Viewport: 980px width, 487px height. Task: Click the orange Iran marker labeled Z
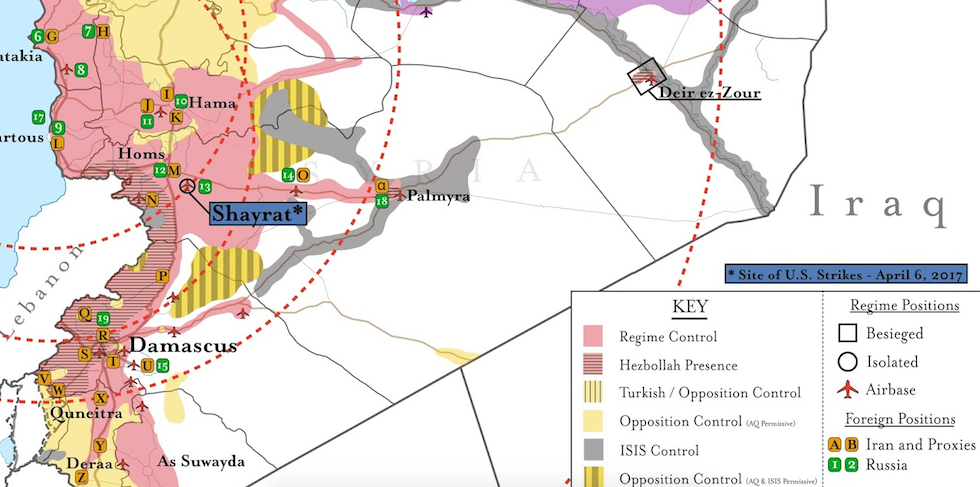click(82, 478)
